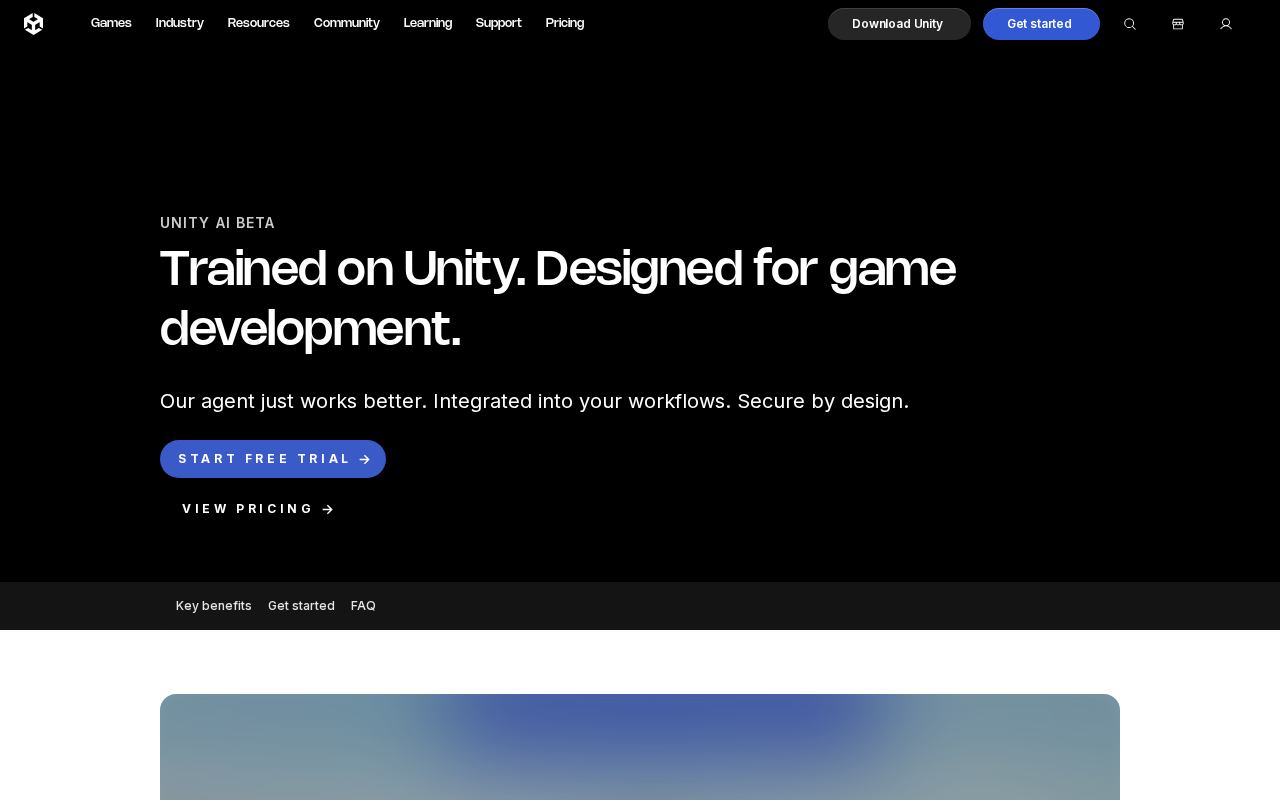Viewport: 1280px width, 800px height.
Task: Jump to Key benefits section
Action: tap(214, 606)
